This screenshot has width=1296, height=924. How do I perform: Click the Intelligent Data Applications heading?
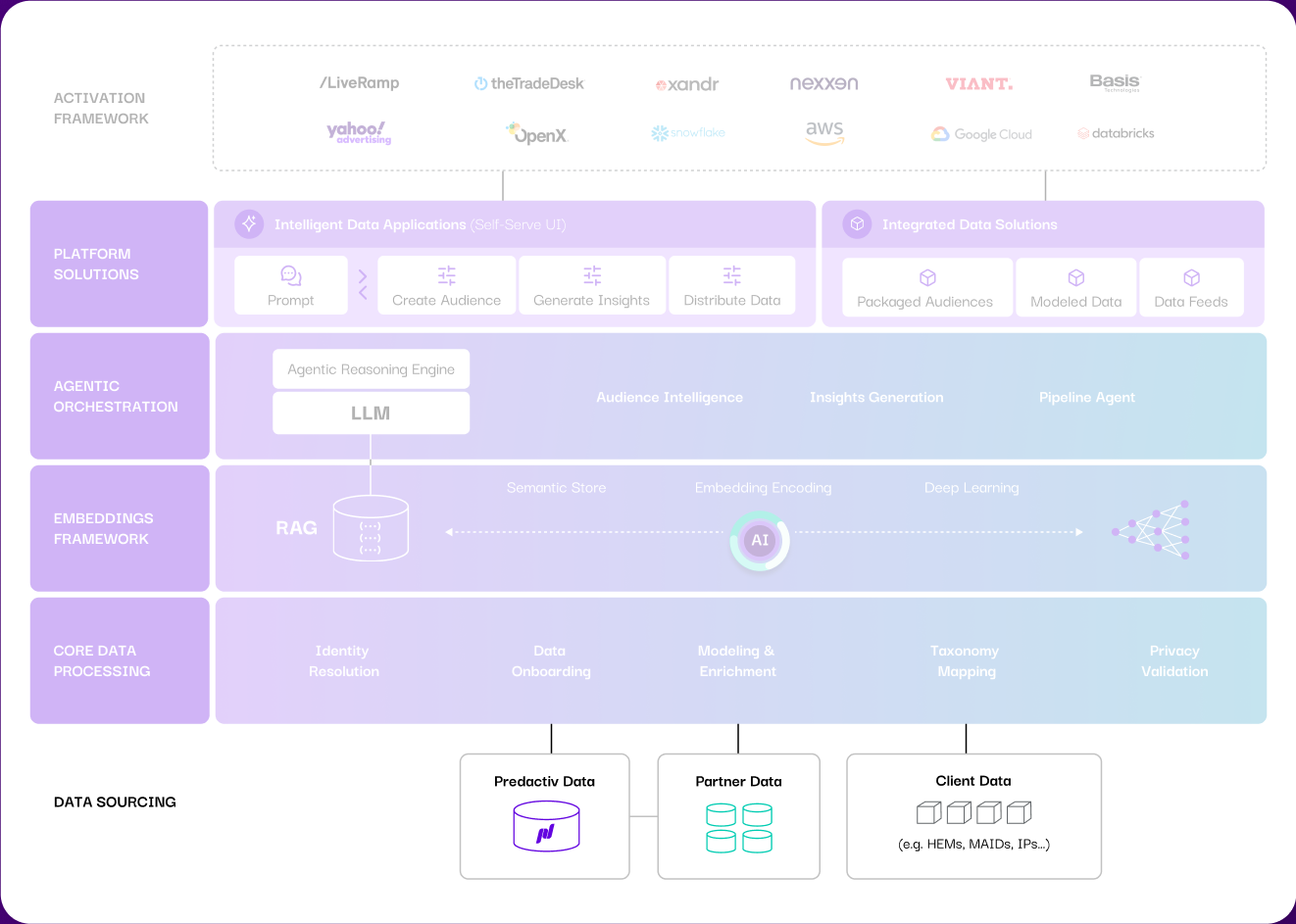[370, 224]
